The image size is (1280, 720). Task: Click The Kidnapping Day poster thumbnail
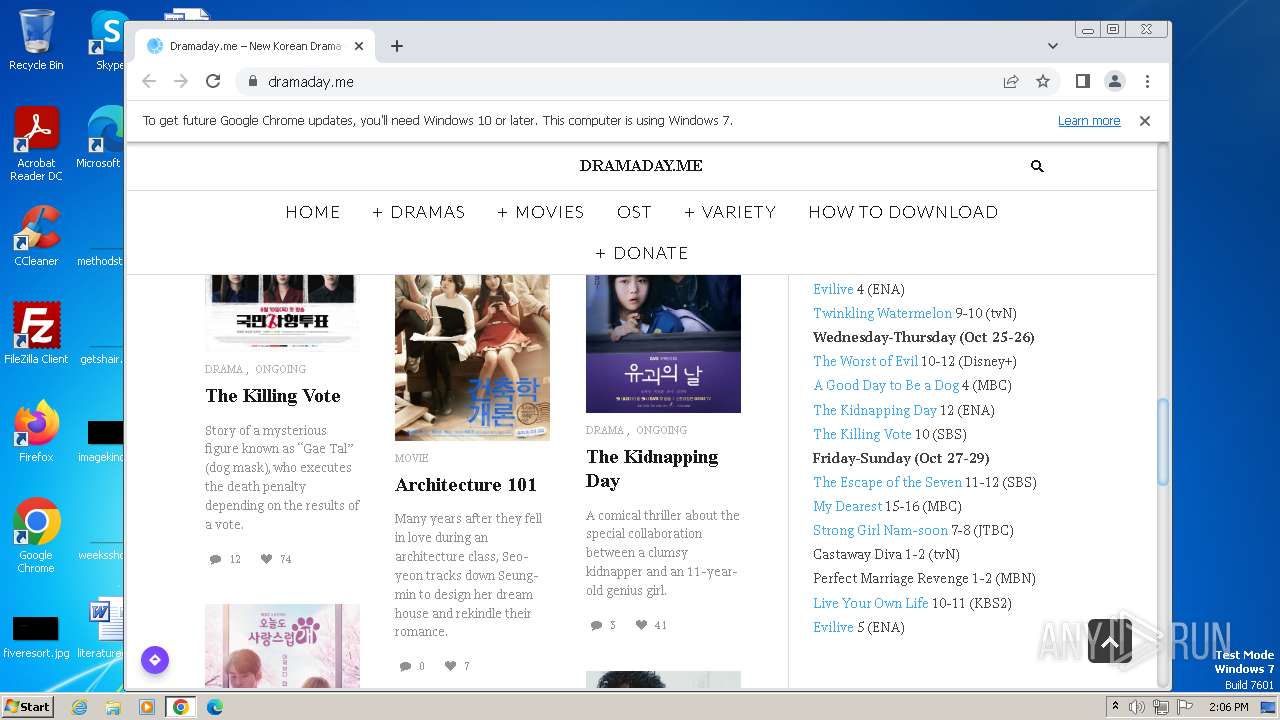[663, 343]
